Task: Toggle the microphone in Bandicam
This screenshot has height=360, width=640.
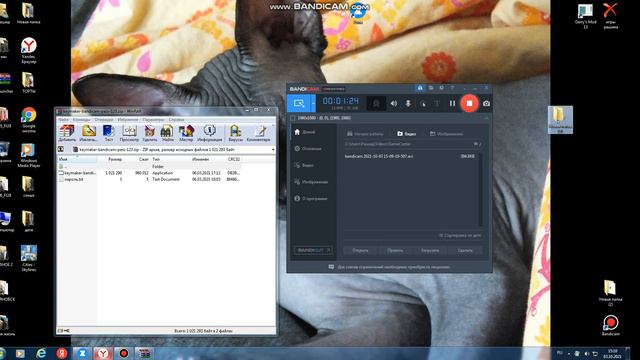Action: [408, 104]
